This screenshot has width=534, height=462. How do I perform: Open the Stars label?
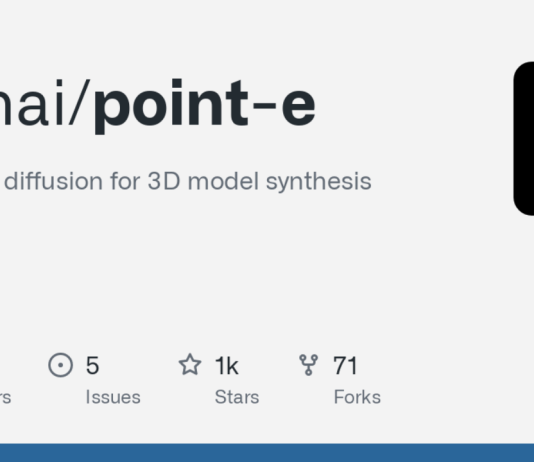[x=237, y=397]
